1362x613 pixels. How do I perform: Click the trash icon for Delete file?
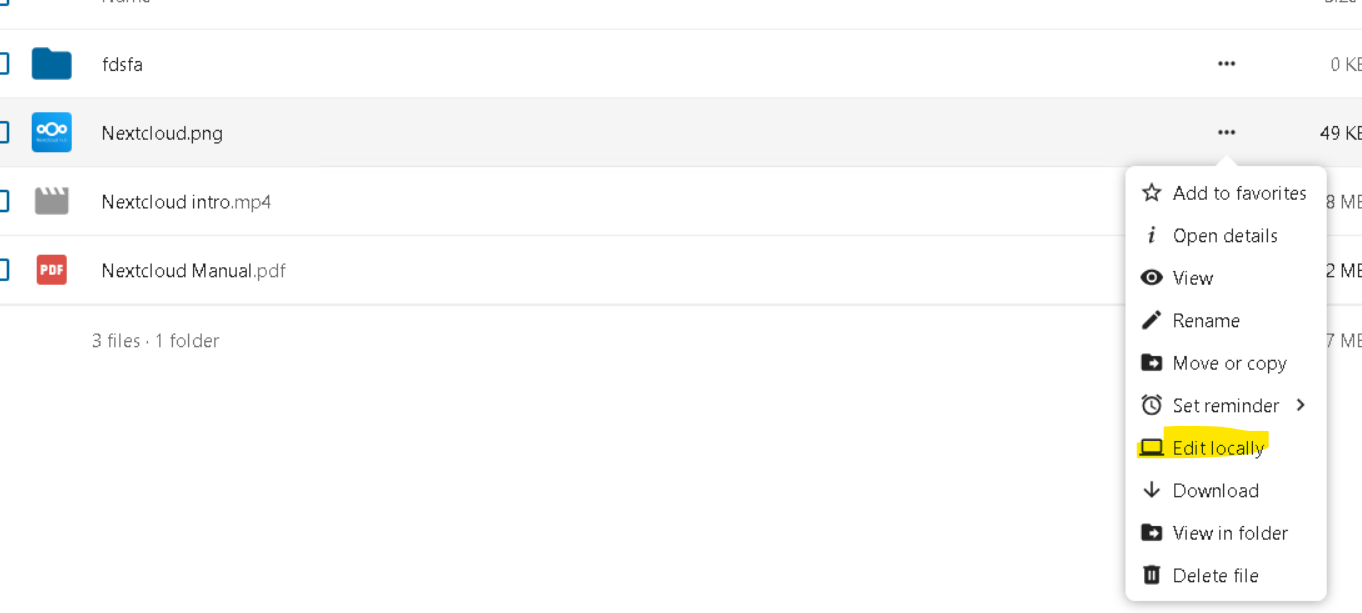(x=1152, y=575)
